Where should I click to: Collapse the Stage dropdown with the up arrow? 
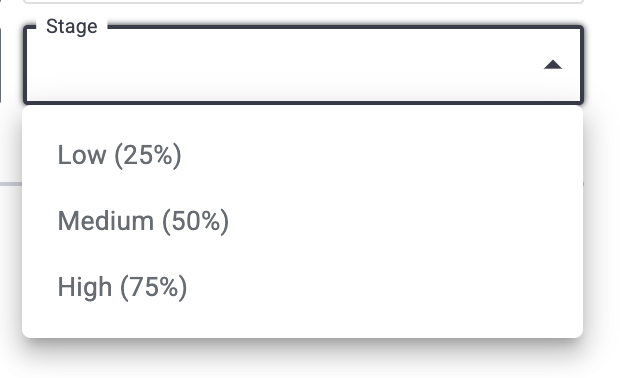(x=553, y=65)
